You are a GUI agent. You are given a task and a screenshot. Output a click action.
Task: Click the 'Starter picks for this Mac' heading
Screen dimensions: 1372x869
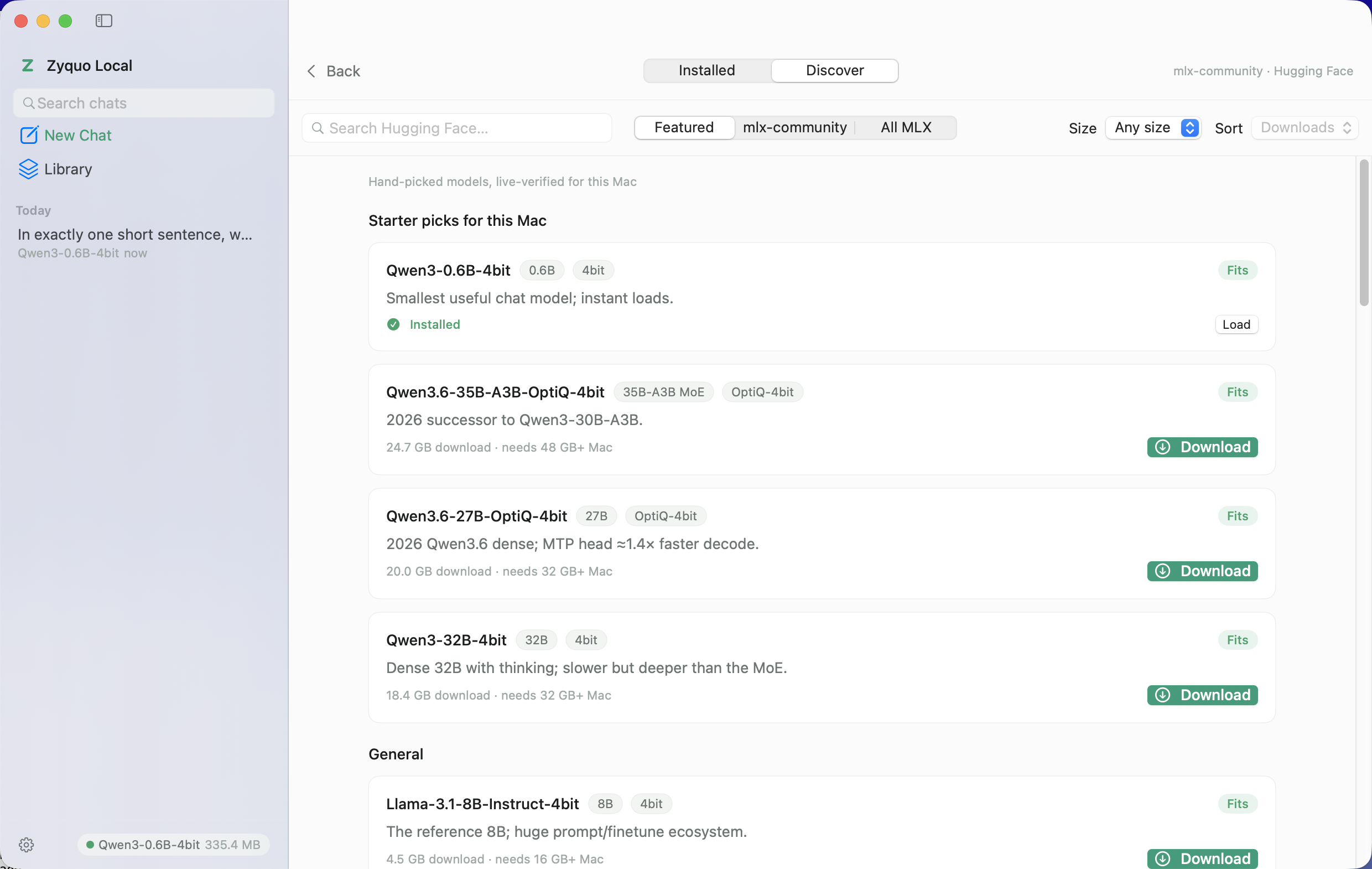tap(457, 221)
